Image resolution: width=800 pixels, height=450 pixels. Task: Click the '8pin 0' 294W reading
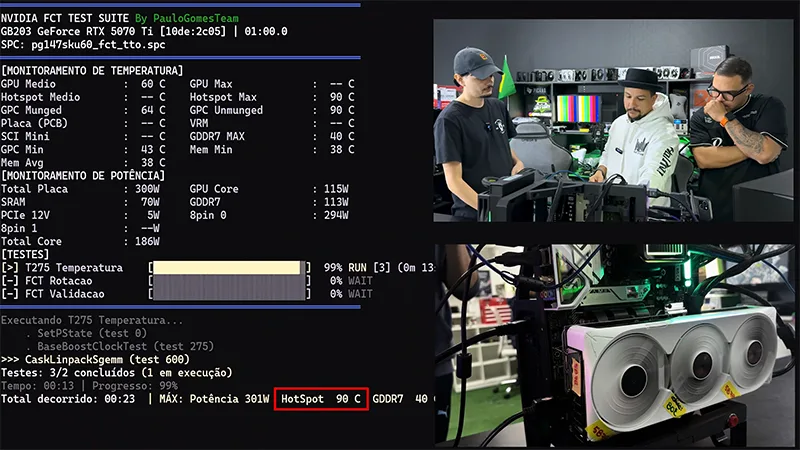click(336, 215)
